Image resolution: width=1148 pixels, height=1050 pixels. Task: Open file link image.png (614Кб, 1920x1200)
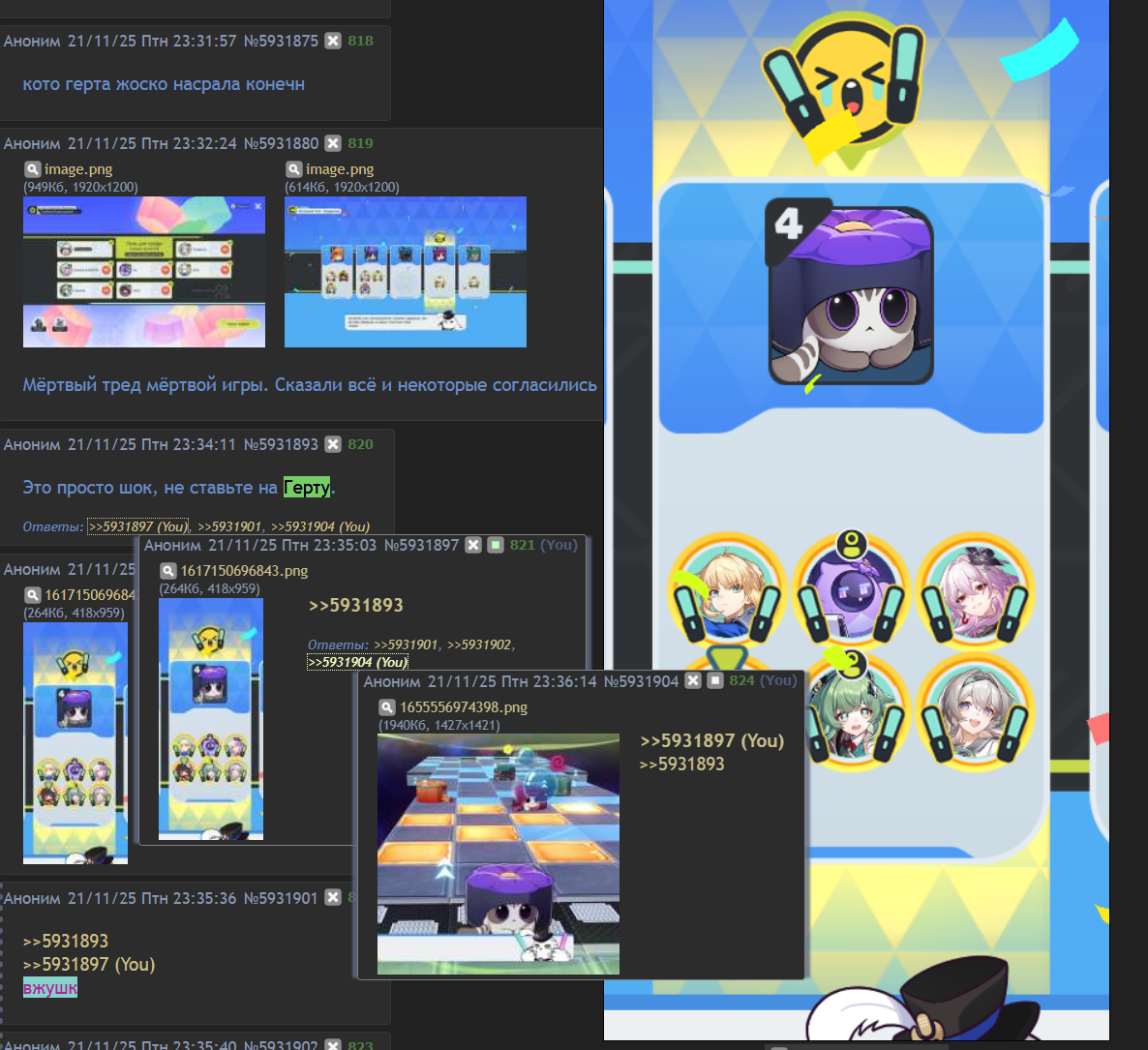pos(340,169)
